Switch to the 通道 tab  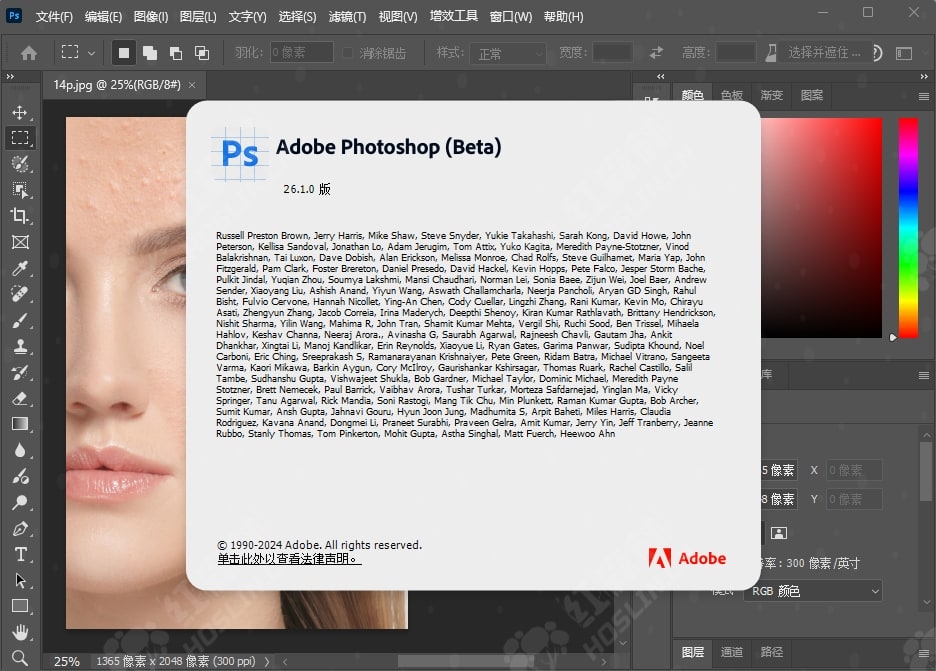[732, 652]
